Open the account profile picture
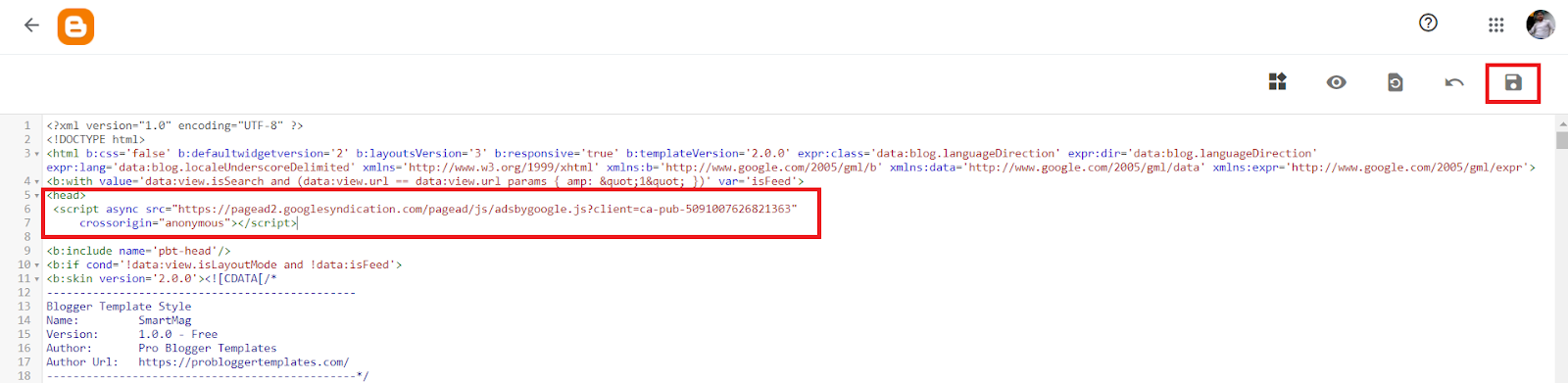Image resolution: width=1568 pixels, height=383 pixels. [1541, 24]
